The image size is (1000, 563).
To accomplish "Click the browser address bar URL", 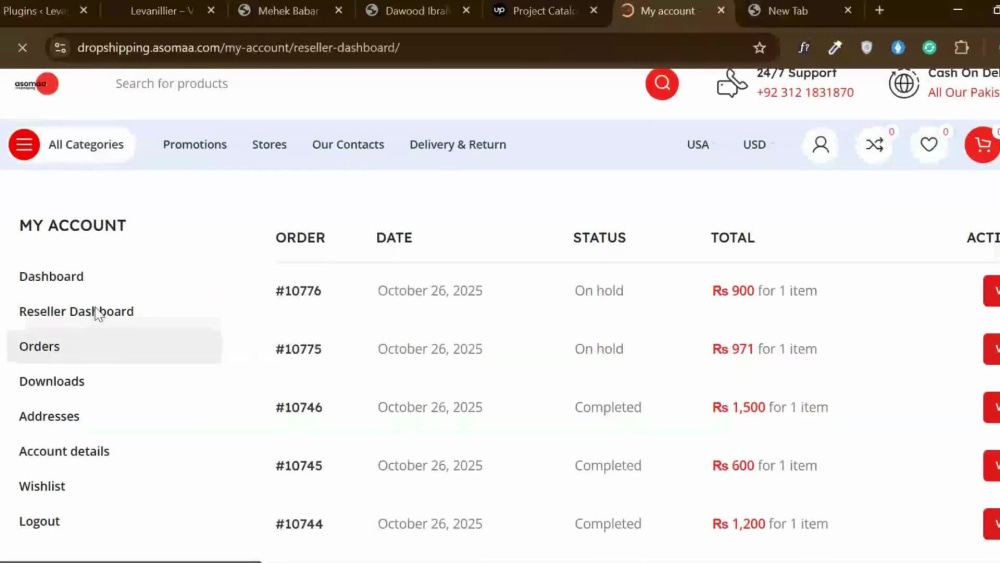I will 239,48.
